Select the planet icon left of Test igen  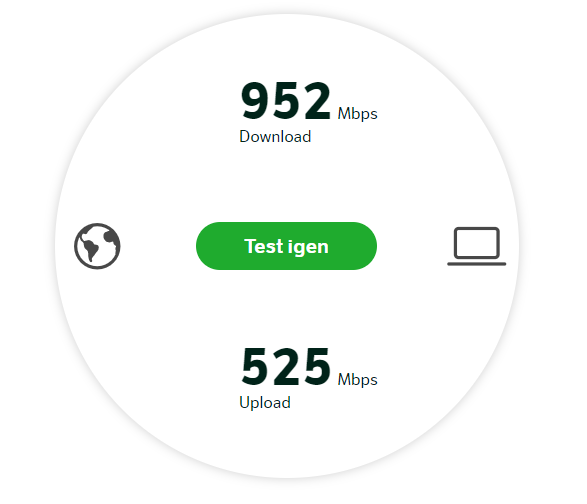point(97,246)
